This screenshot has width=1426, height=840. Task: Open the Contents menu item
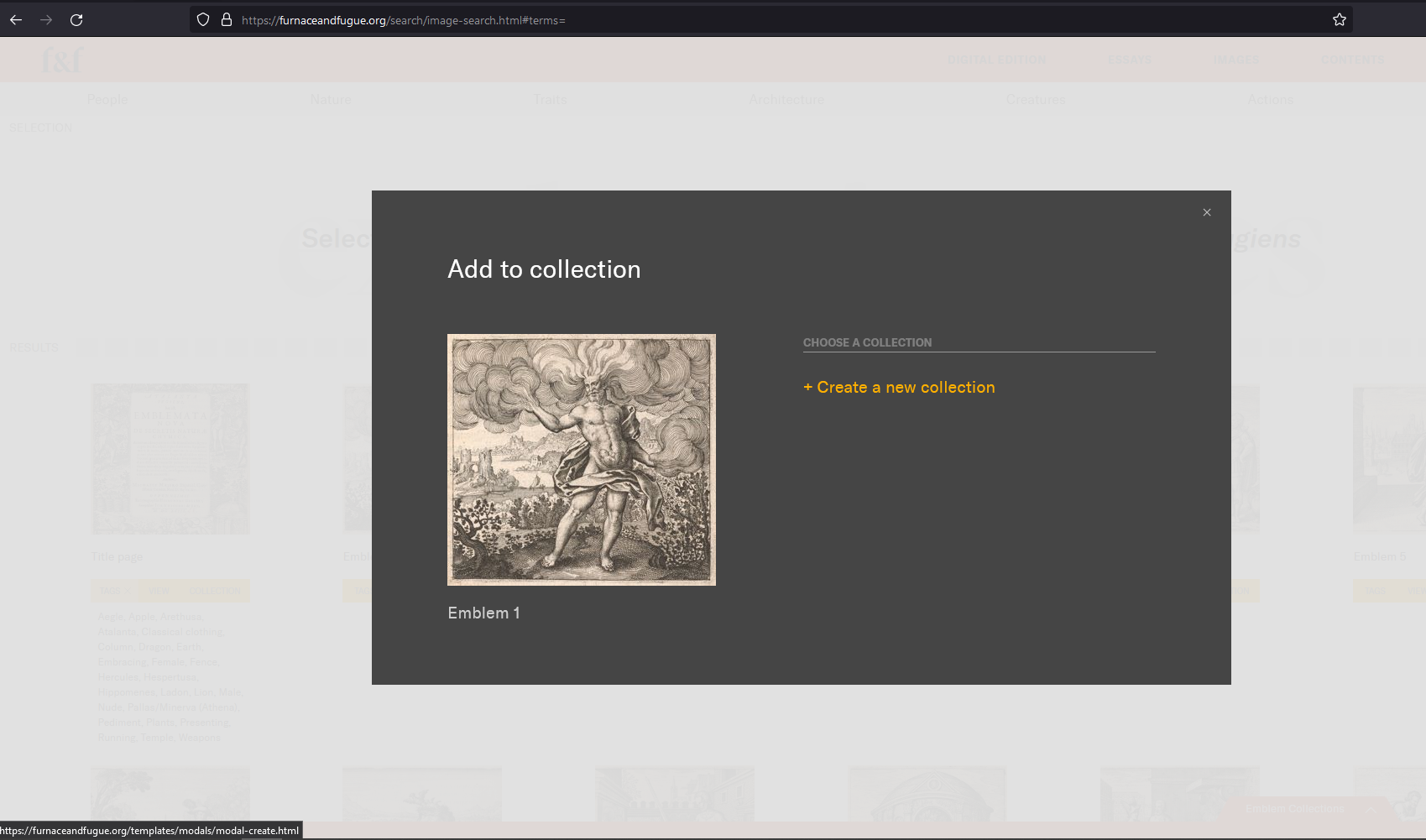click(x=1352, y=60)
